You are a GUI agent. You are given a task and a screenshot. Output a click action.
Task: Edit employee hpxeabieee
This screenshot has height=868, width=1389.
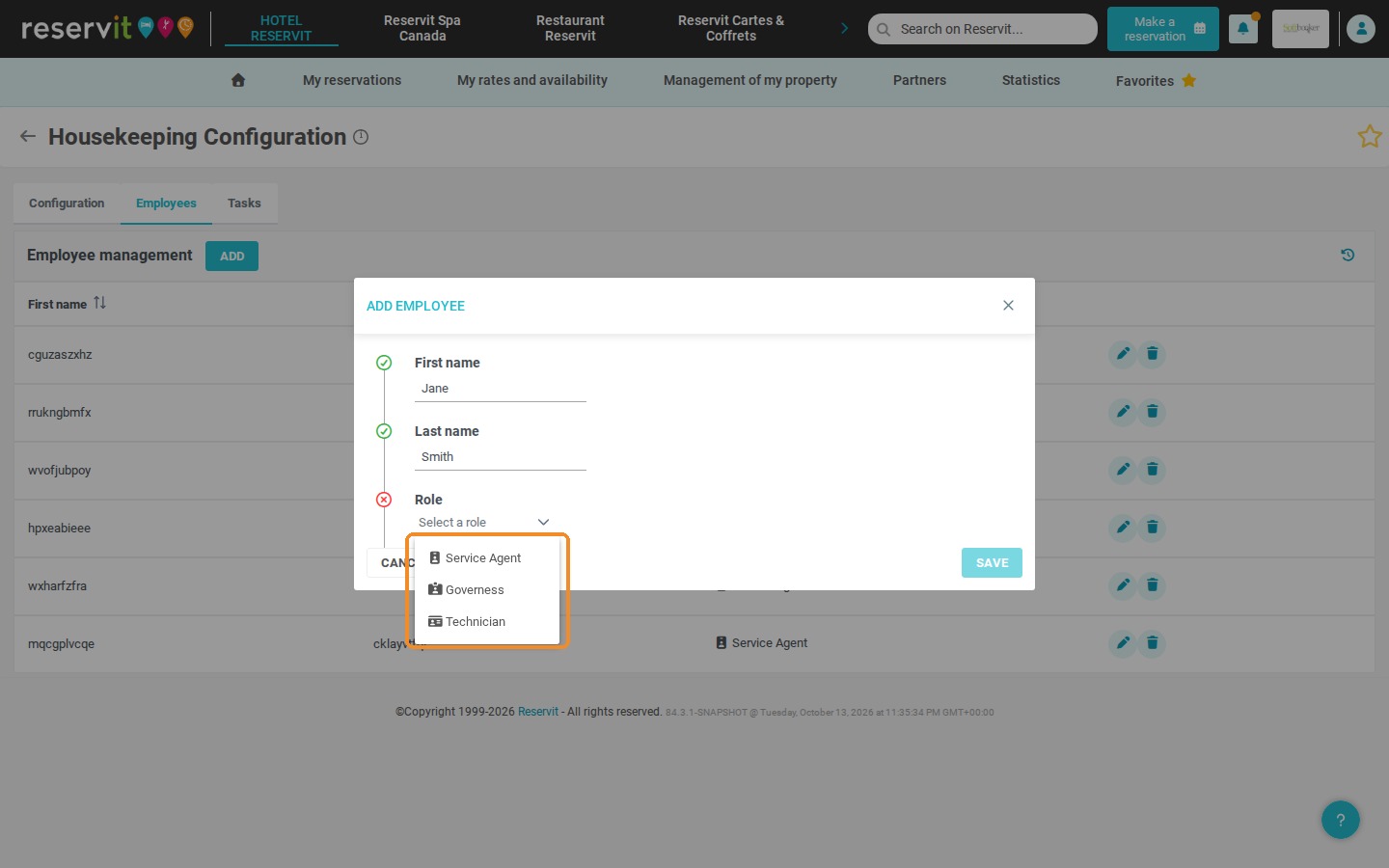pyautogui.click(x=1123, y=528)
